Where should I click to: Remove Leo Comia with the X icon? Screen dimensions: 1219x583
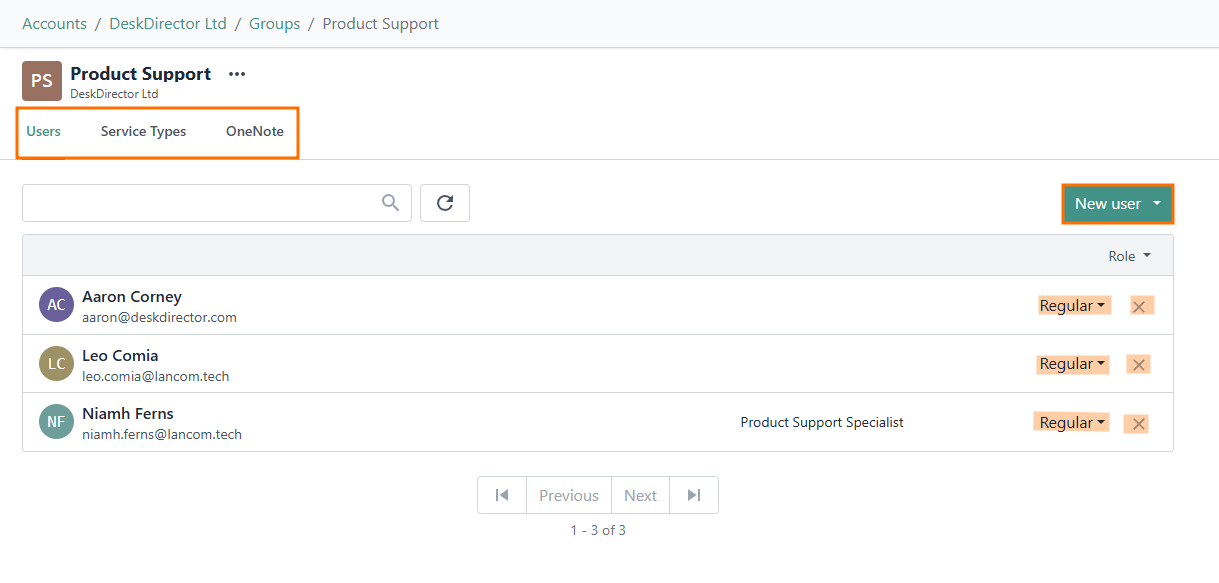point(1138,364)
